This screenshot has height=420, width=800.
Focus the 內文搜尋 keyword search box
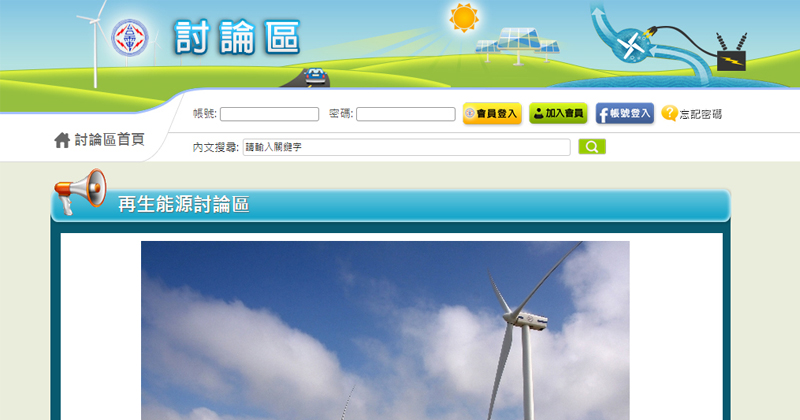[x=407, y=147]
